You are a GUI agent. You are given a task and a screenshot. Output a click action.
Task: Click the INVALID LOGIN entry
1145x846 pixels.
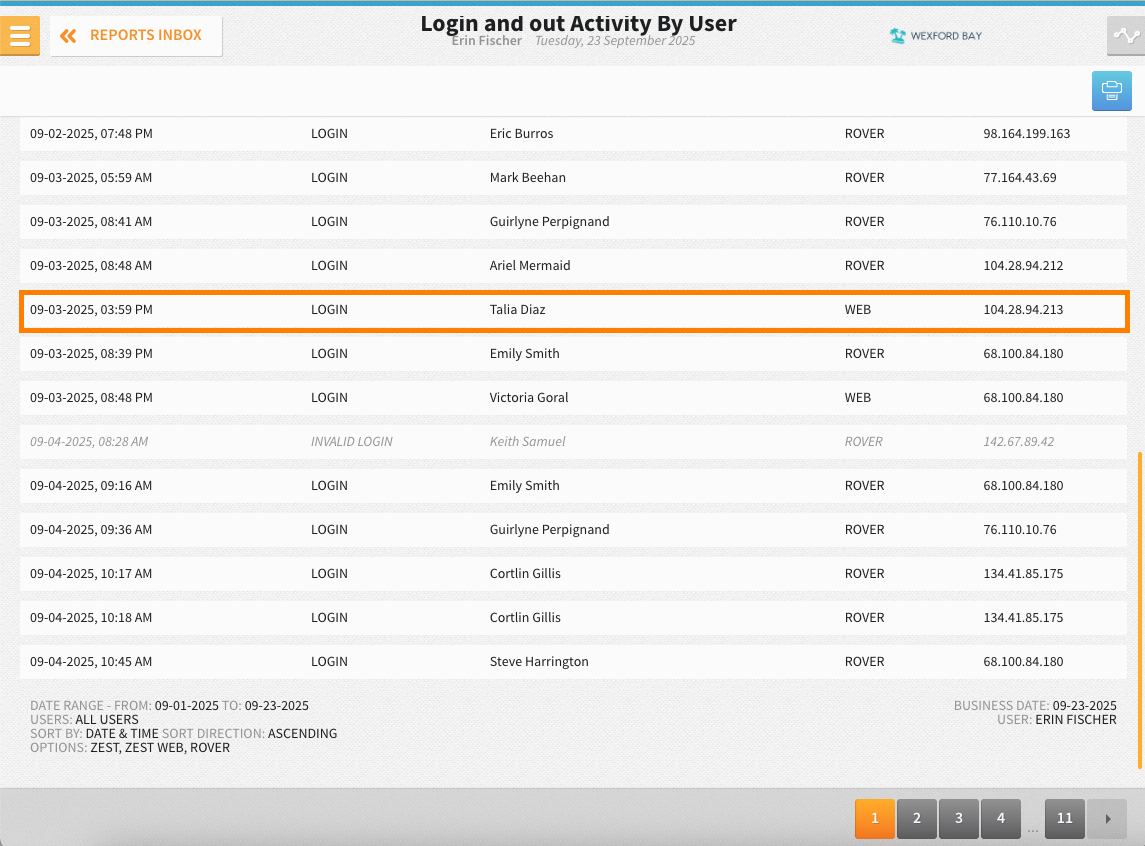coord(351,442)
